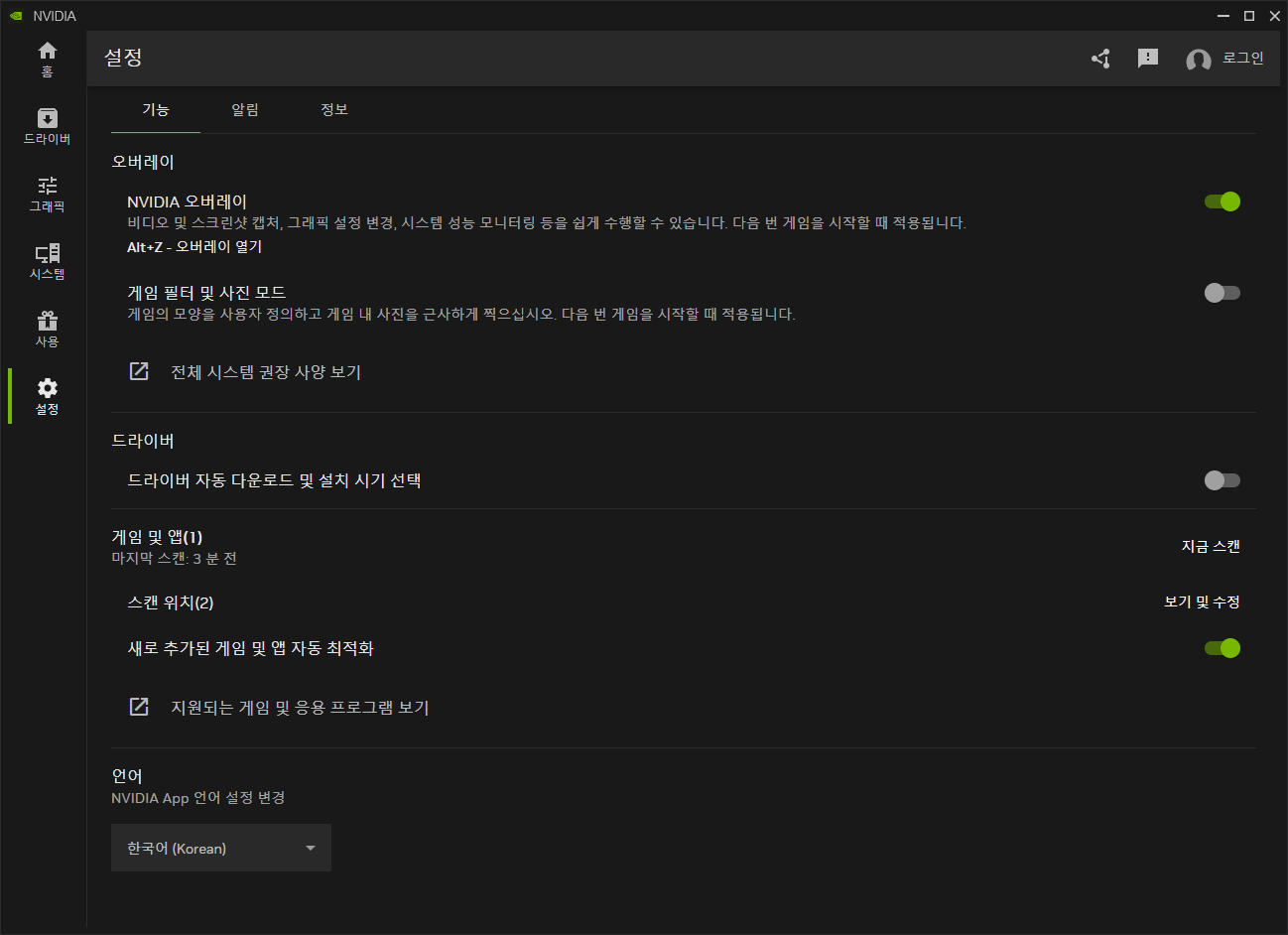Viewport: 1288px width, 935px height.
Task: Click NVIDIA App 언어 설정 변경 text
Action: point(198,798)
